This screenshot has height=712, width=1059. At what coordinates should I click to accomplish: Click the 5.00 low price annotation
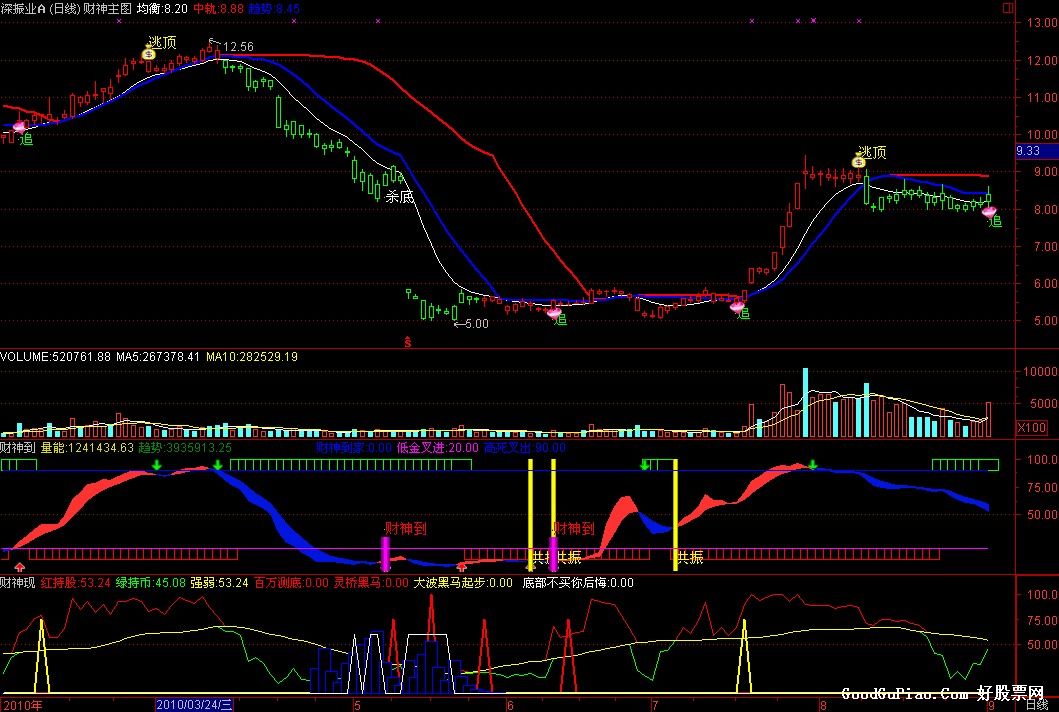(x=476, y=324)
